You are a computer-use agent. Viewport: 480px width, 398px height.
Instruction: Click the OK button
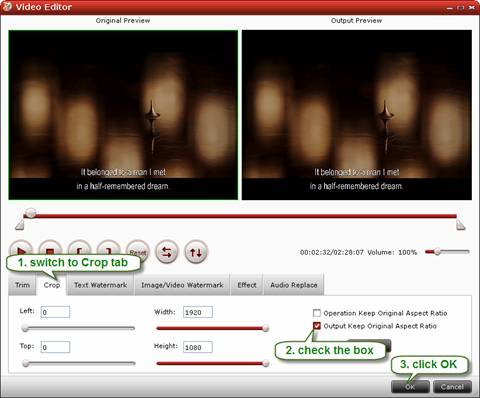(410, 387)
